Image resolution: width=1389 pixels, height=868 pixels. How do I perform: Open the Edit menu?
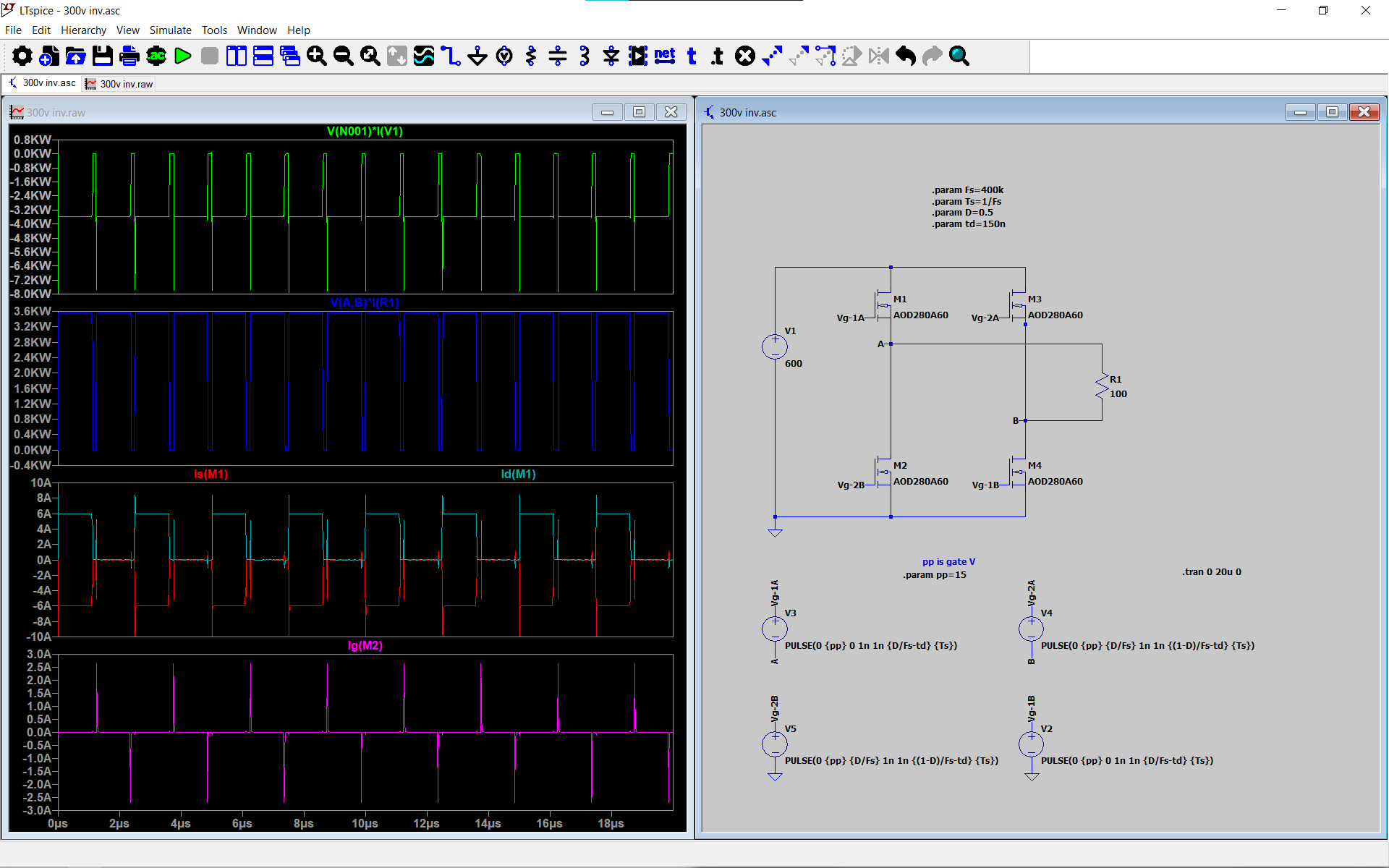coord(41,30)
